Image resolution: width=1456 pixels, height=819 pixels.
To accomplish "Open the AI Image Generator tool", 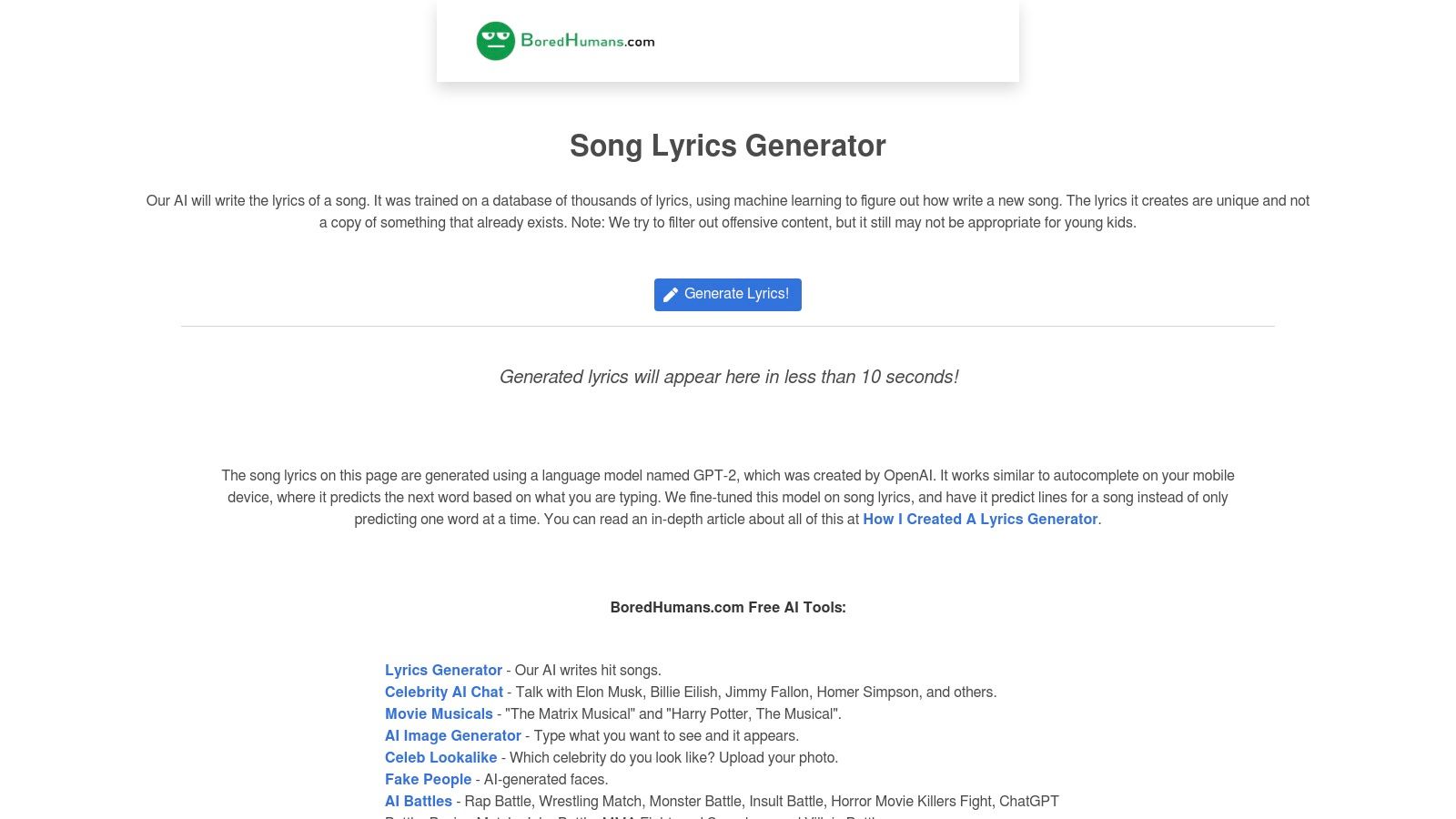I will (453, 735).
